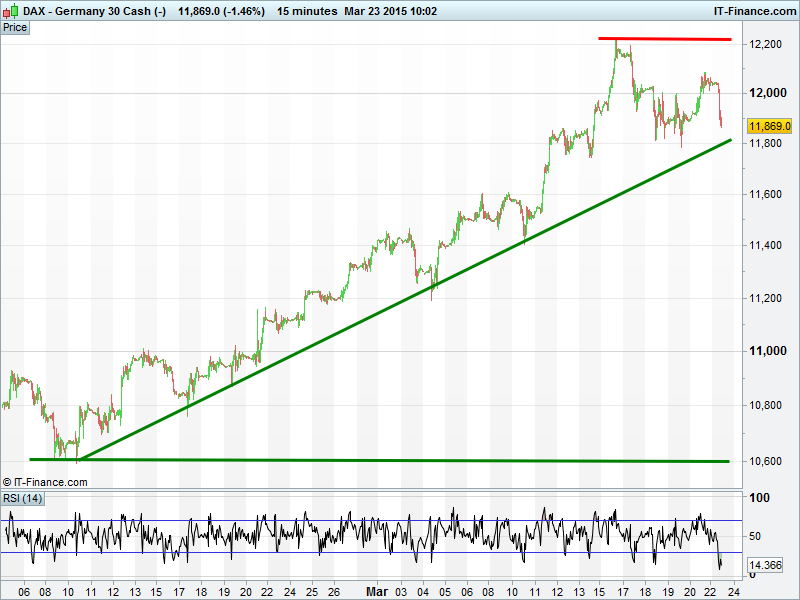Click the RSI 50 level axis label
The height and width of the screenshot is (600, 800).
[757, 535]
